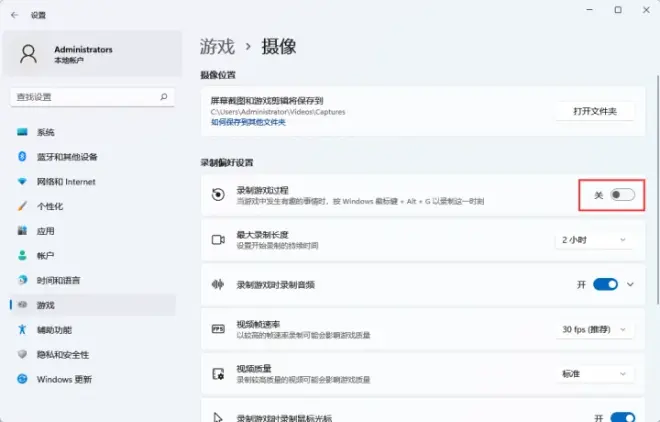Image resolution: width=660 pixels, height=422 pixels.
Task: Disable the 录制游戏时录制音频 toggle
Action: [x=605, y=284]
